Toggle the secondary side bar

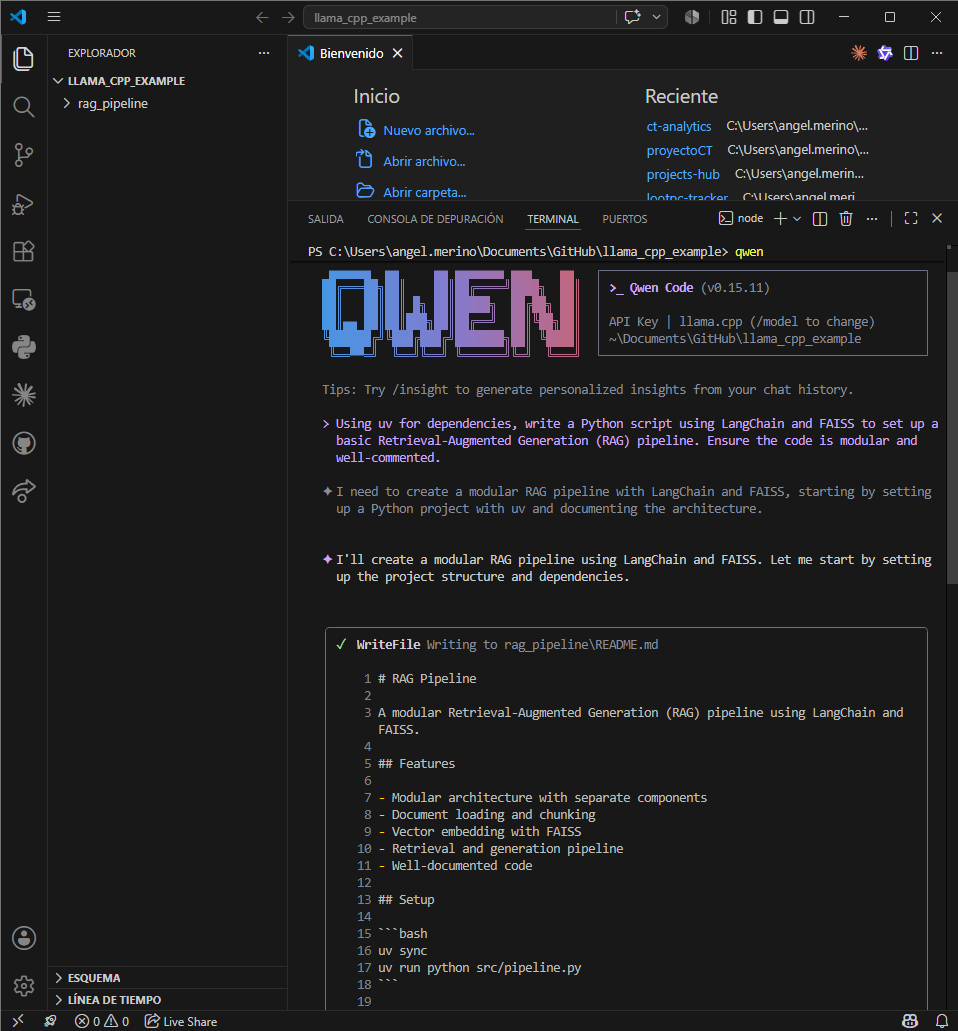807,17
